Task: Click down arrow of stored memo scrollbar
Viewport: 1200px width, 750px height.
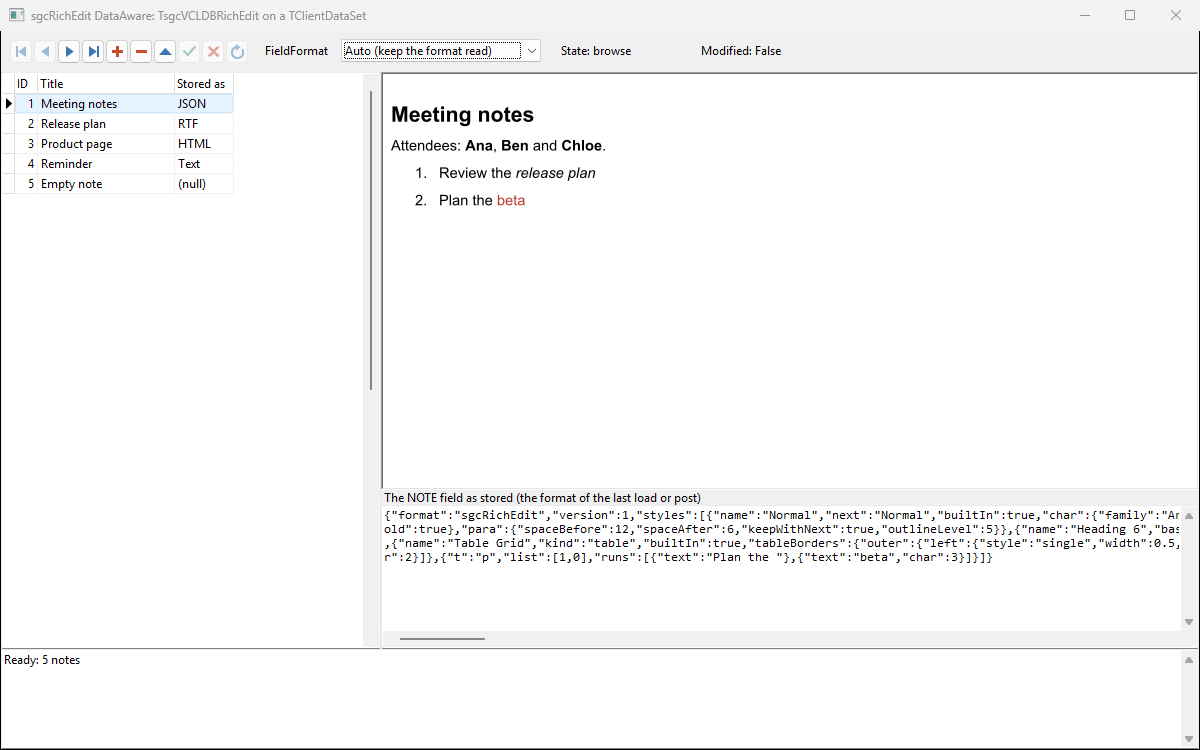Action: pyautogui.click(x=1189, y=622)
